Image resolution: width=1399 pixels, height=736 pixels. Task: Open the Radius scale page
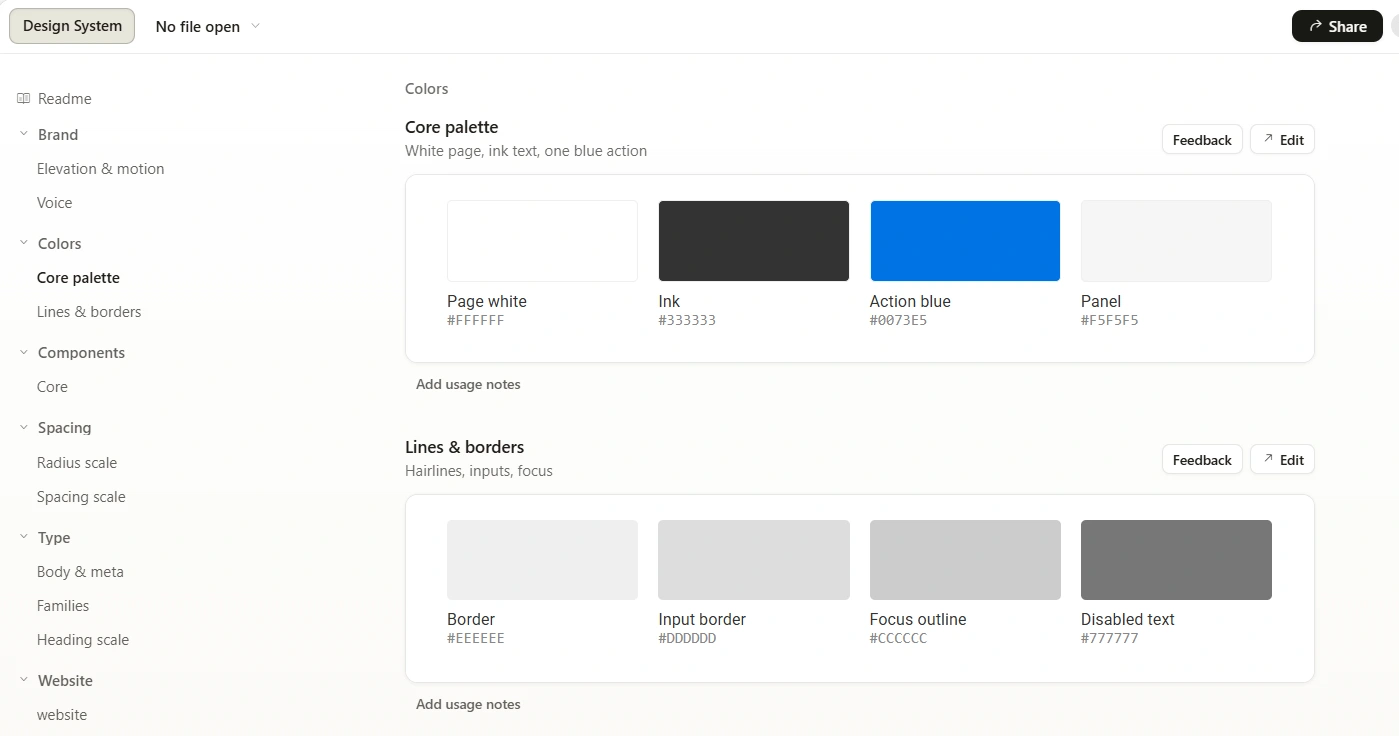[x=77, y=462]
